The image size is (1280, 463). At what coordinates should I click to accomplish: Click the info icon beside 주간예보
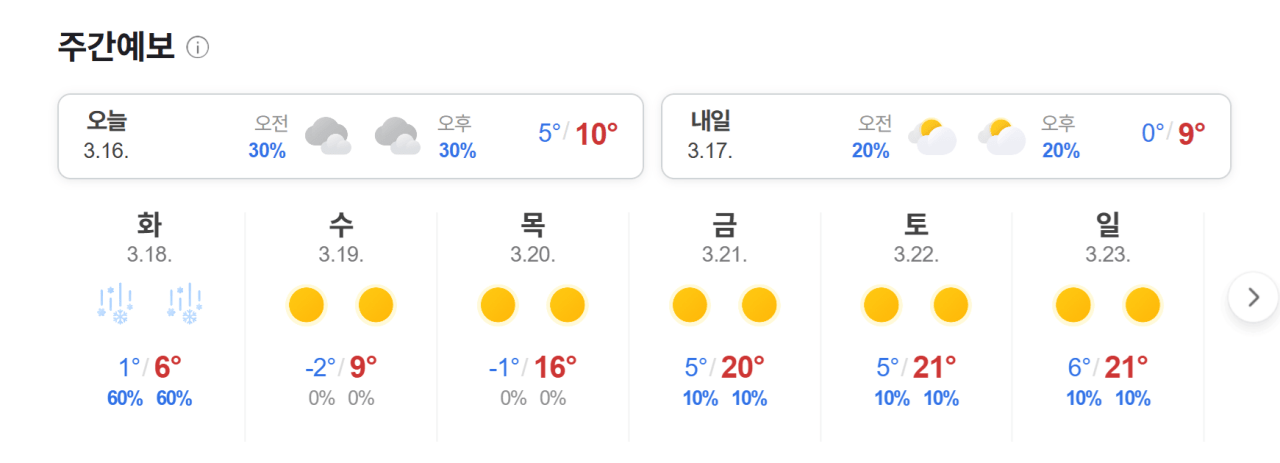pos(198,47)
